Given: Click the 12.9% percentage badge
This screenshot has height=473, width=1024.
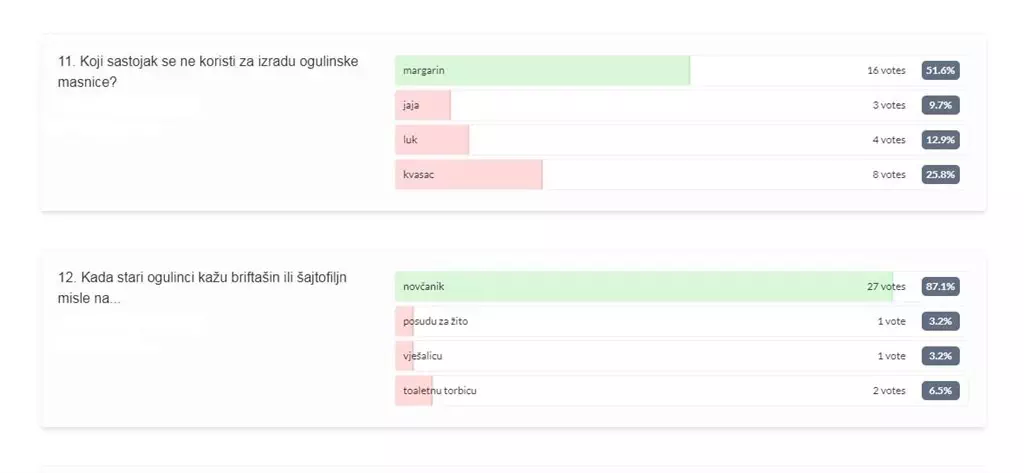Looking at the screenshot, I should coord(940,140).
